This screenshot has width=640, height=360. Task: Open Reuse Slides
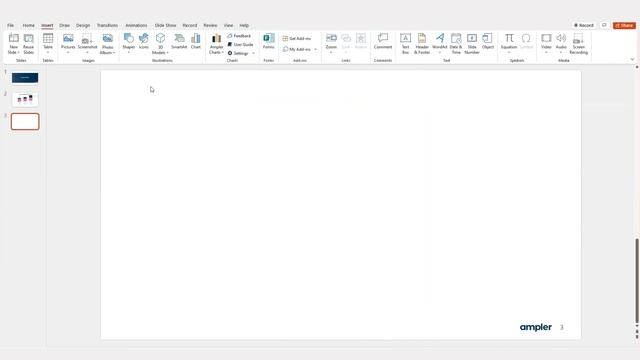click(x=29, y=44)
